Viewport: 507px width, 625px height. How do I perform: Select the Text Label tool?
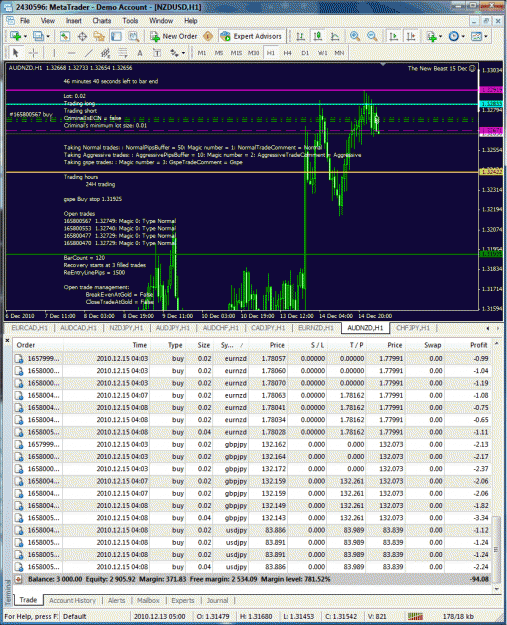pyautogui.click(x=157, y=53)
